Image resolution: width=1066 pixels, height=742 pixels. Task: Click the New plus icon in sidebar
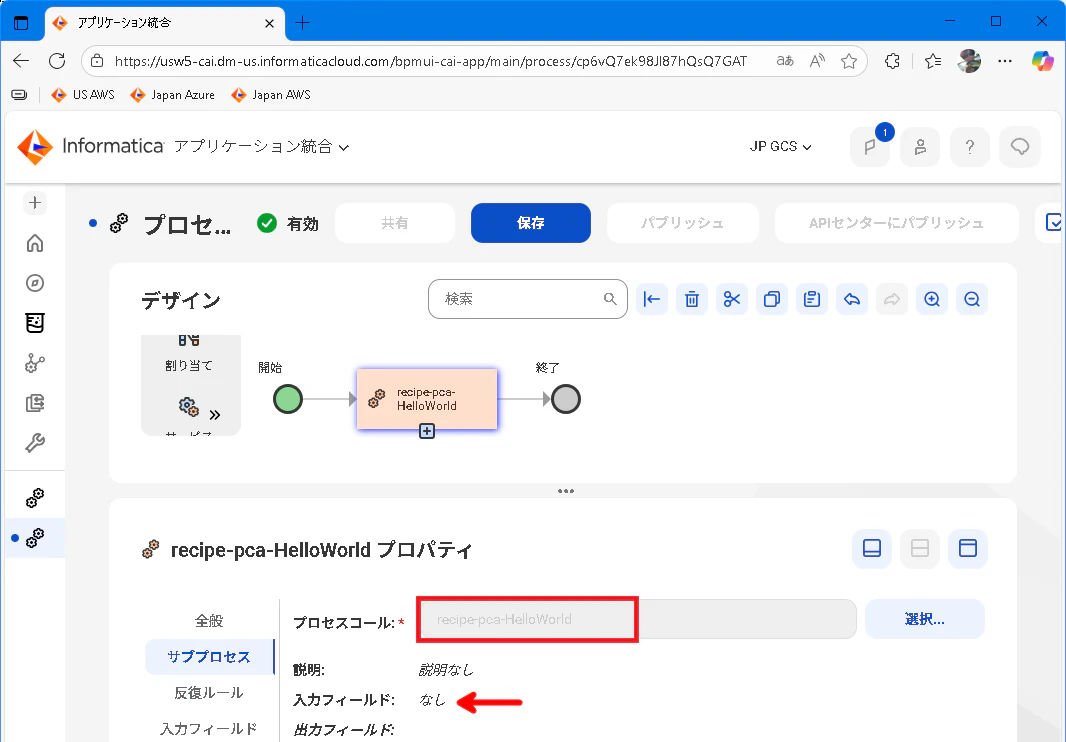pos(35,203)
